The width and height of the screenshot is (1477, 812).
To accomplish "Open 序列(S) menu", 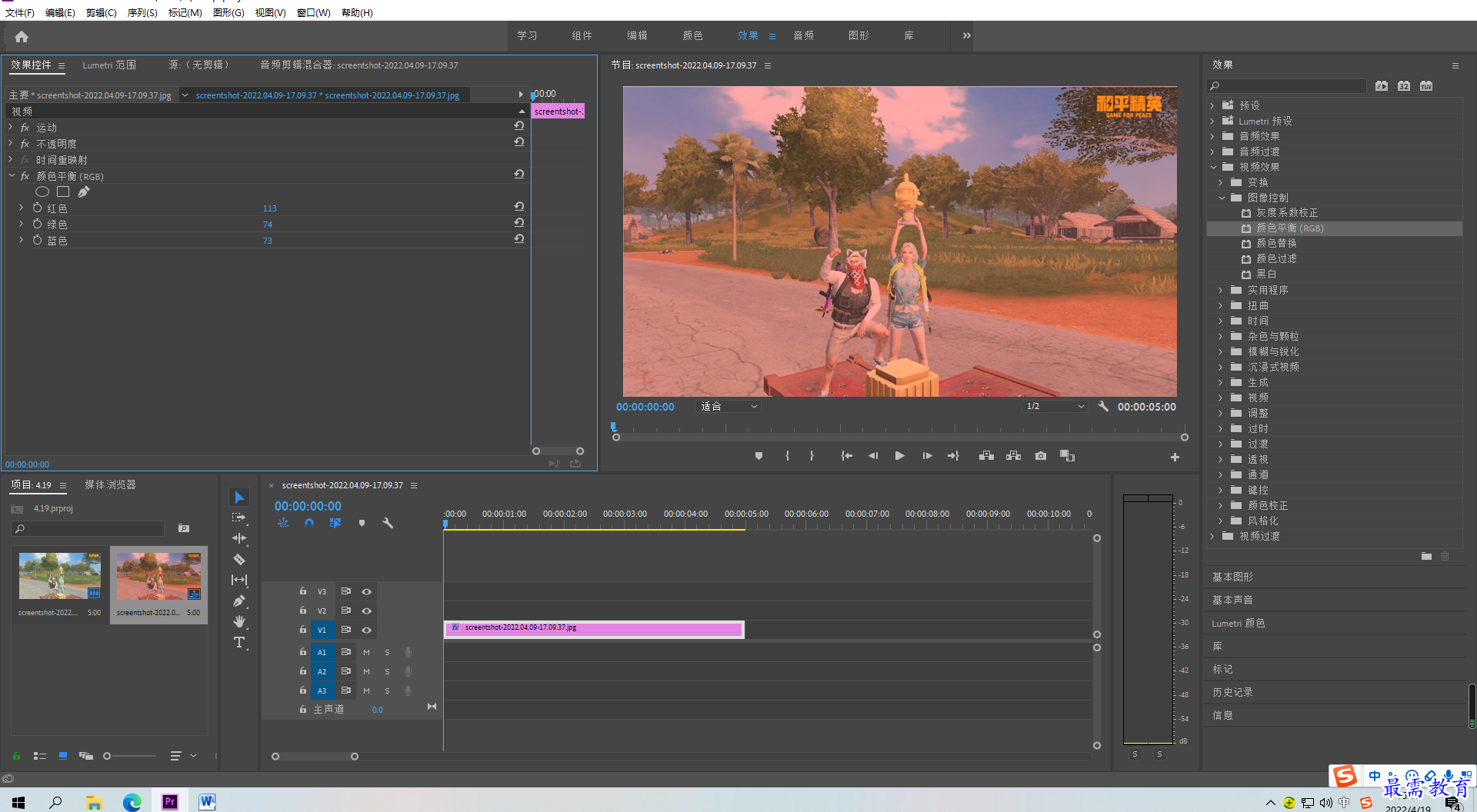I will coord(142,13).
